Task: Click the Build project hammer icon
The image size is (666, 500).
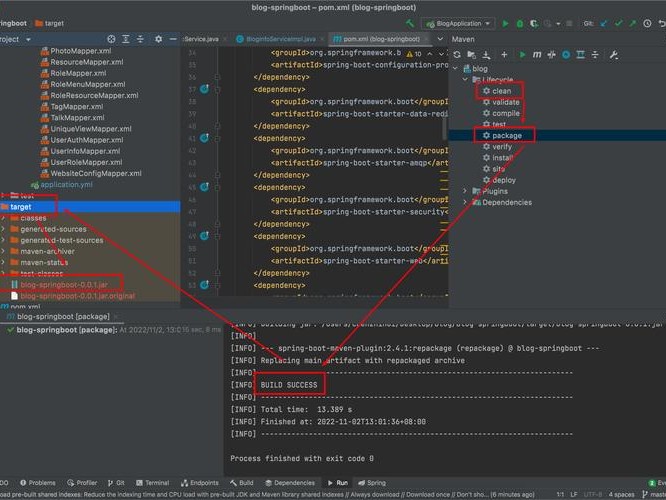Action: coord(410,23)
